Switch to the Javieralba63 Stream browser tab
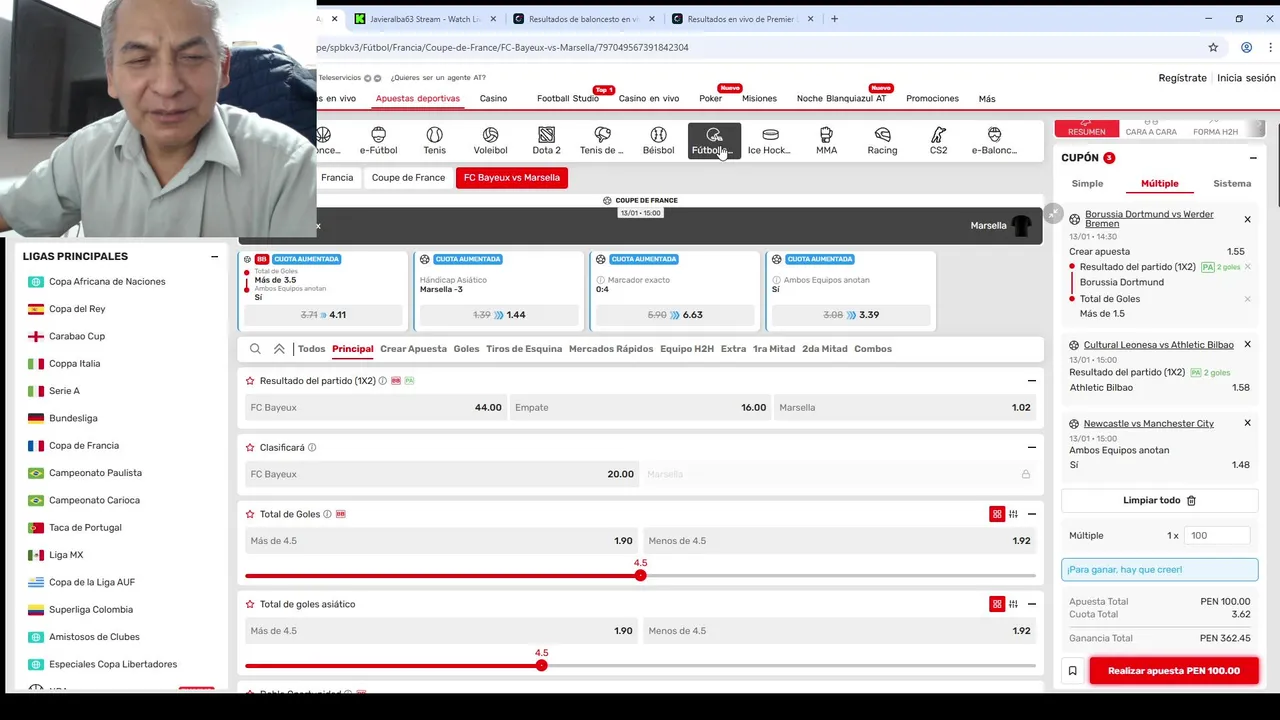 (425, 18)
